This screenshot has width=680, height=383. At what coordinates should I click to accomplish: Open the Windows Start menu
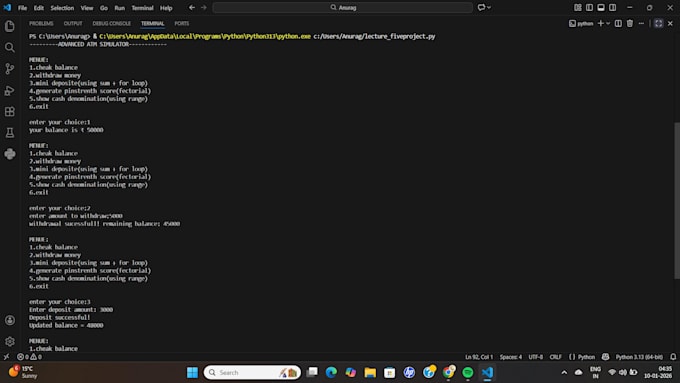[x=192, y=372]
